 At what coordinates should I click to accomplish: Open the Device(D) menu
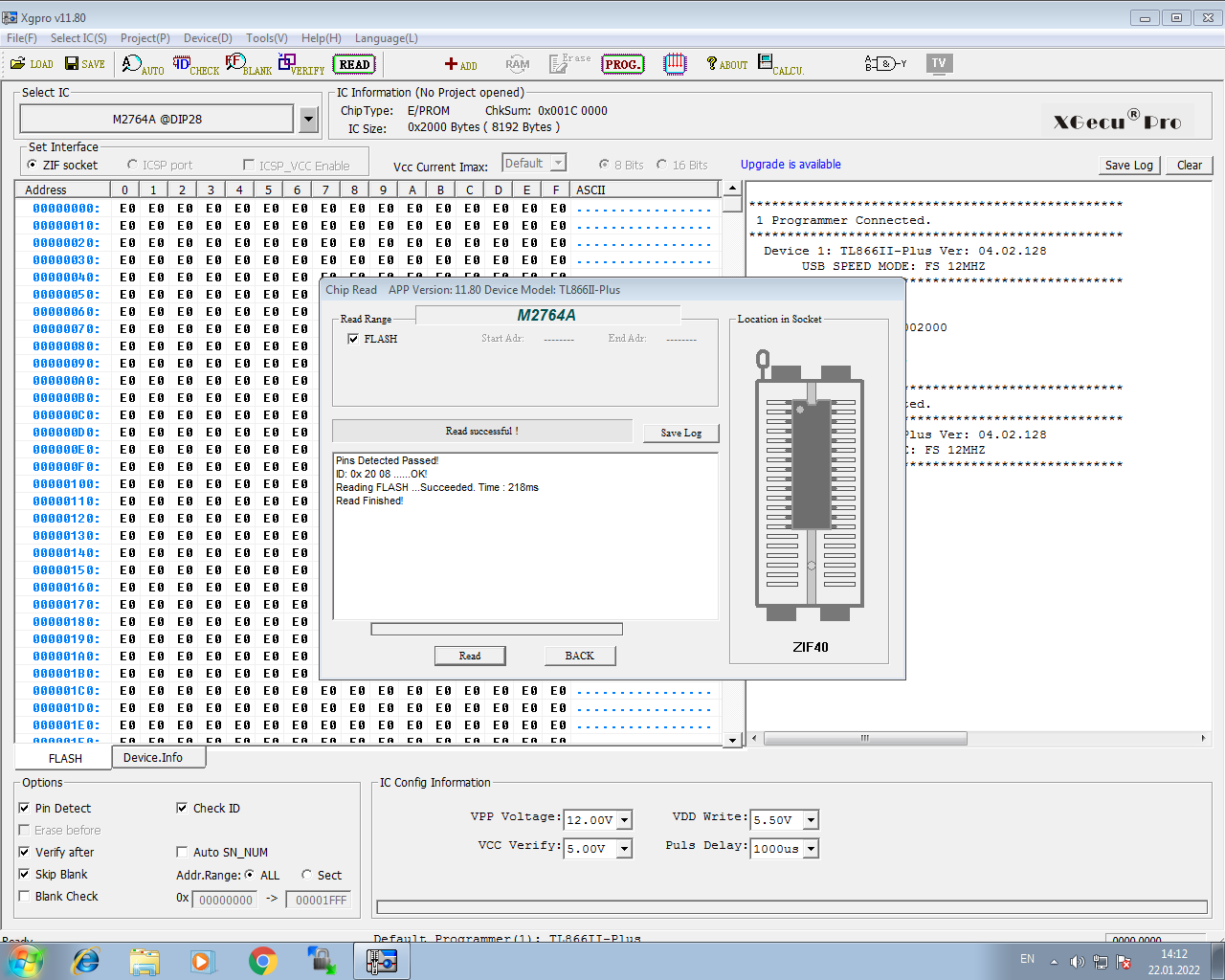208,38
